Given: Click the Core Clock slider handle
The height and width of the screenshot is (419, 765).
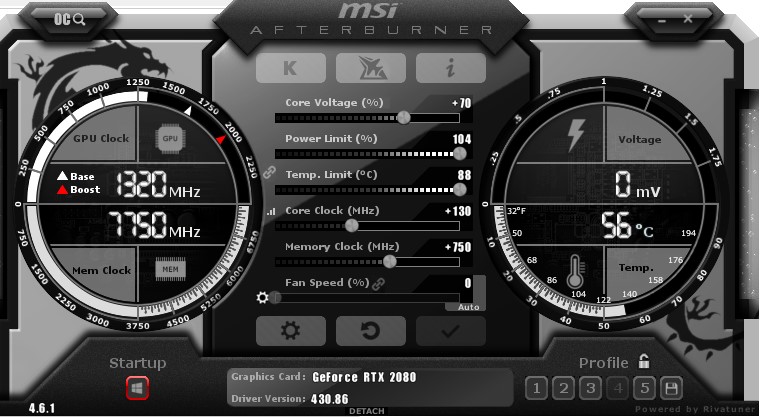Looking at the screenshot, I should click(352, 225).
